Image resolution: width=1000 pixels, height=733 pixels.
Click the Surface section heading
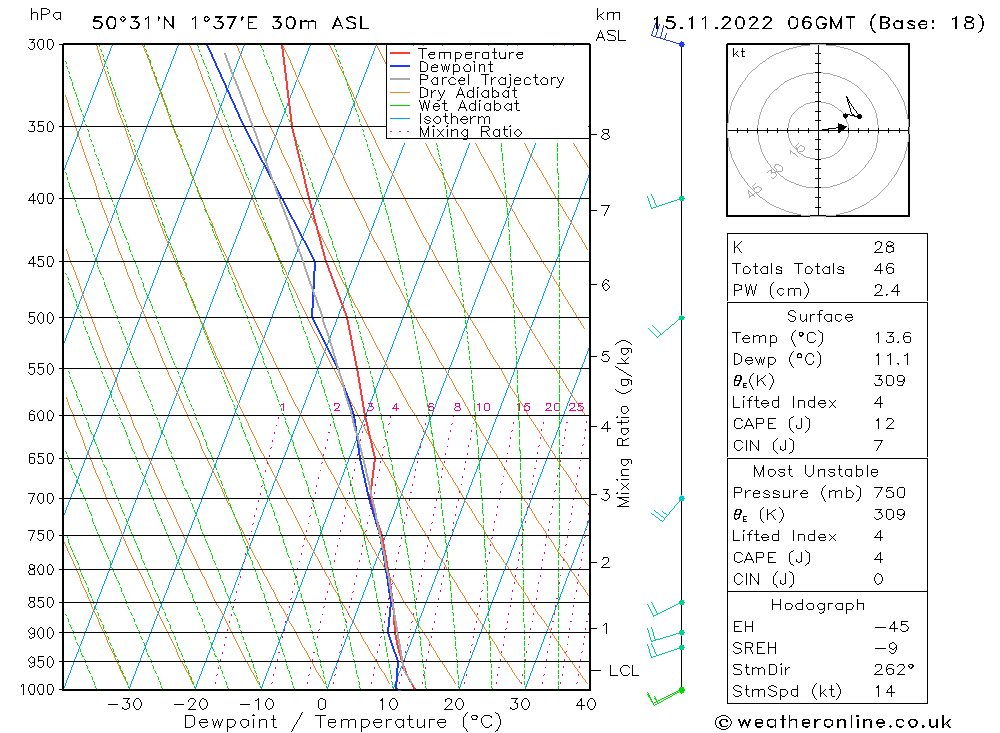point(820,316)
